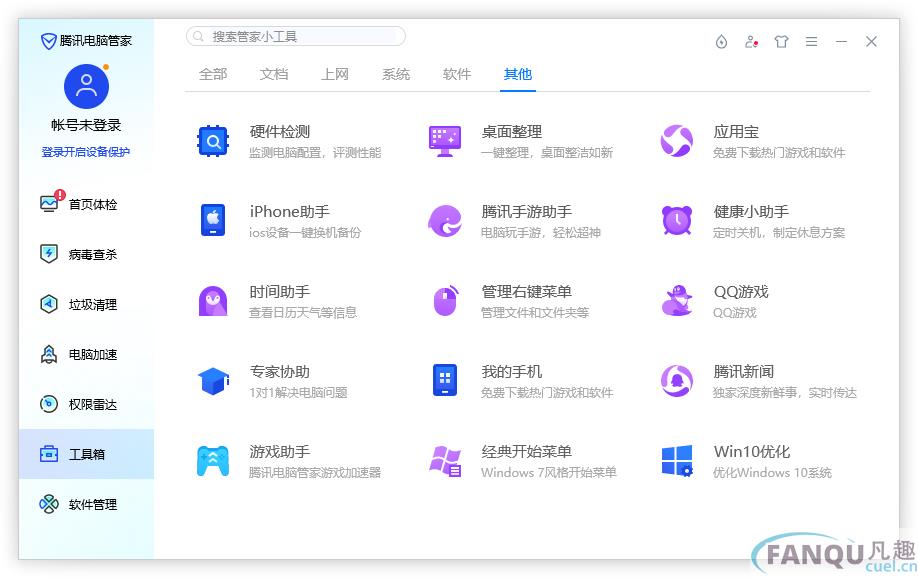Screen dimensions: 918x578
Task: Click the 腾讯手游助手 tool title
Action: click(526, 211)
